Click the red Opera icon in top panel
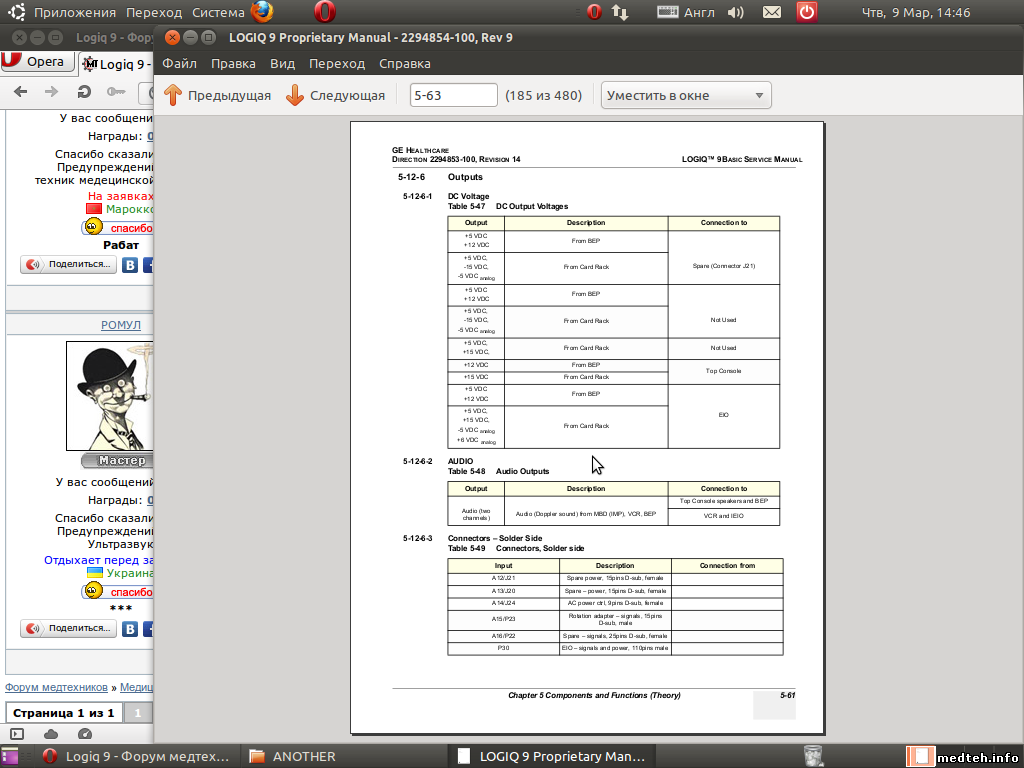The height and width of the screenshot is (768, 1024). tap(324, 12)
